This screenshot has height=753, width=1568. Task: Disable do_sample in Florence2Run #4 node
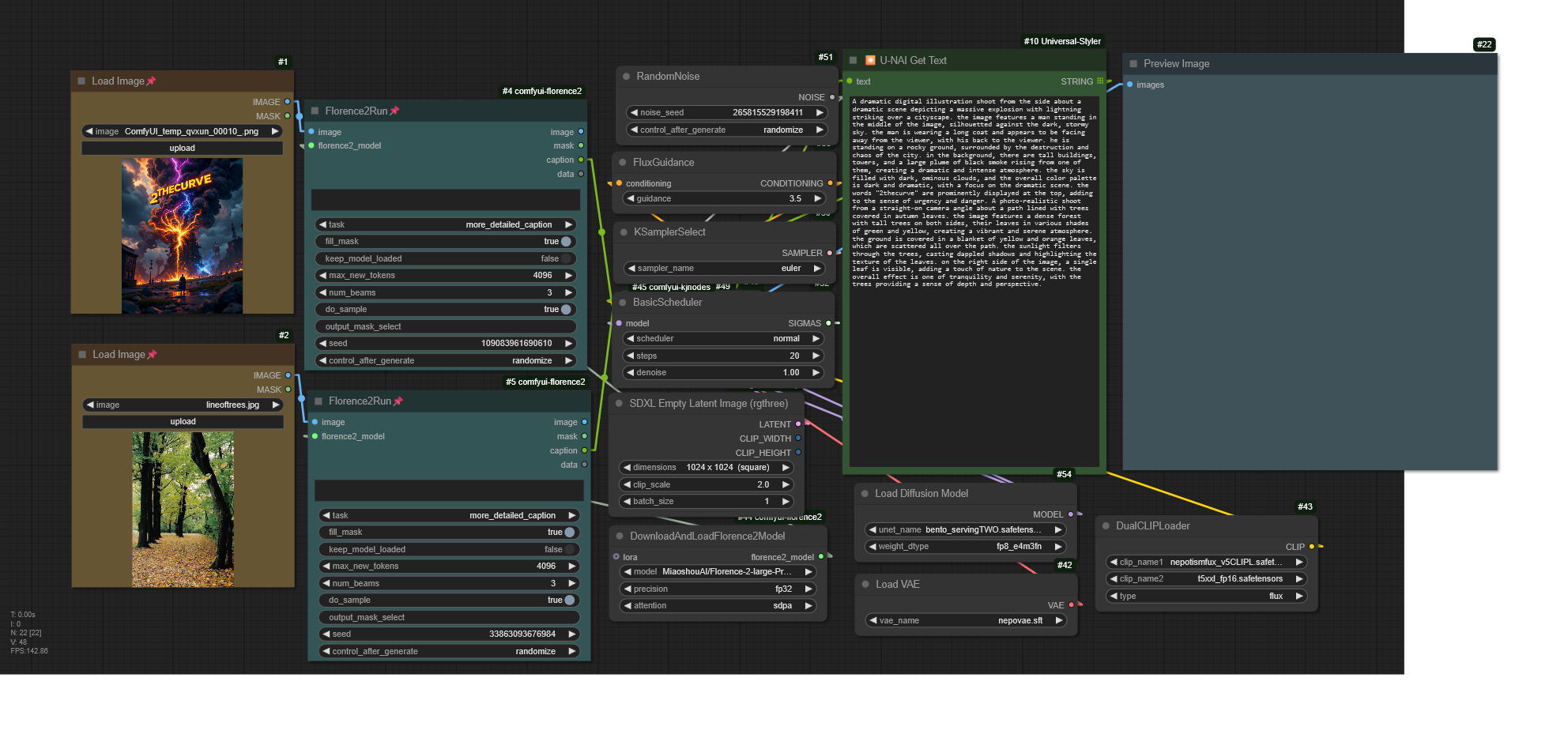(x=566, y=310)
